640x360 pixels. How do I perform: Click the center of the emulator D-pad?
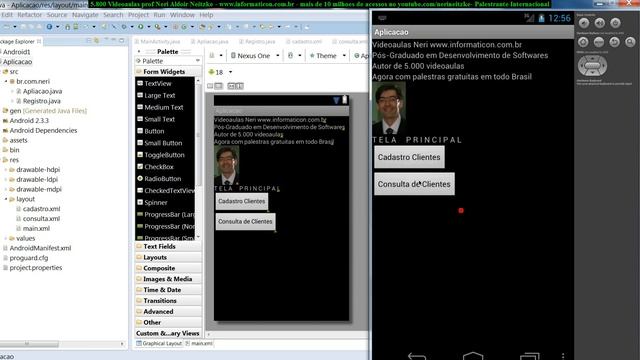click(x=592, y=66)
